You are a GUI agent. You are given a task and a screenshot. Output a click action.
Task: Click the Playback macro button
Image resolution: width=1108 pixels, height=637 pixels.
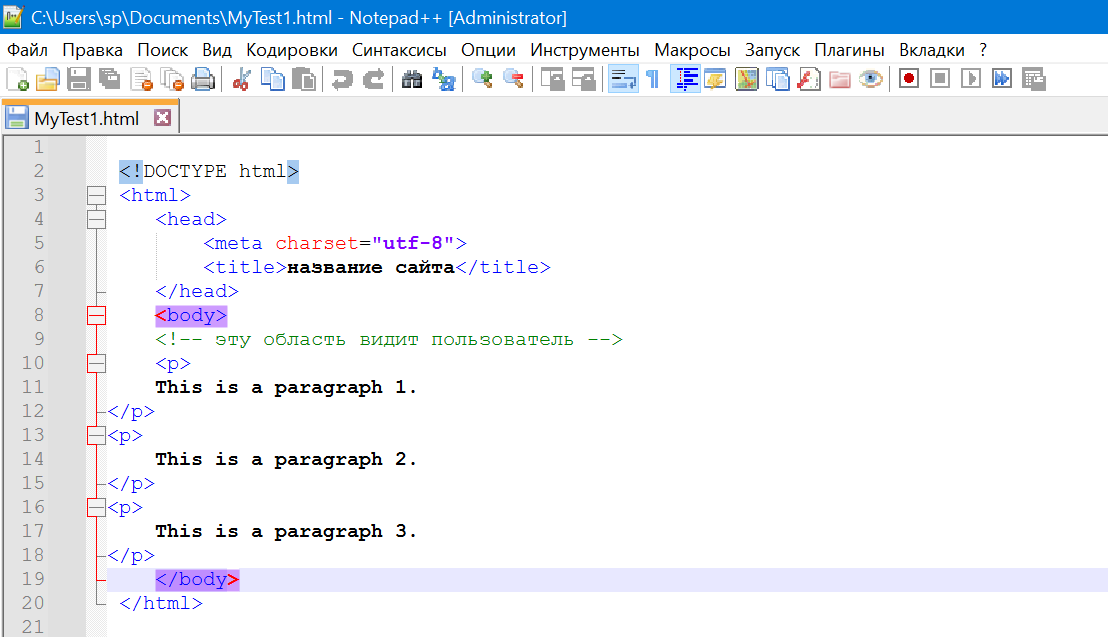pos(971,79)
